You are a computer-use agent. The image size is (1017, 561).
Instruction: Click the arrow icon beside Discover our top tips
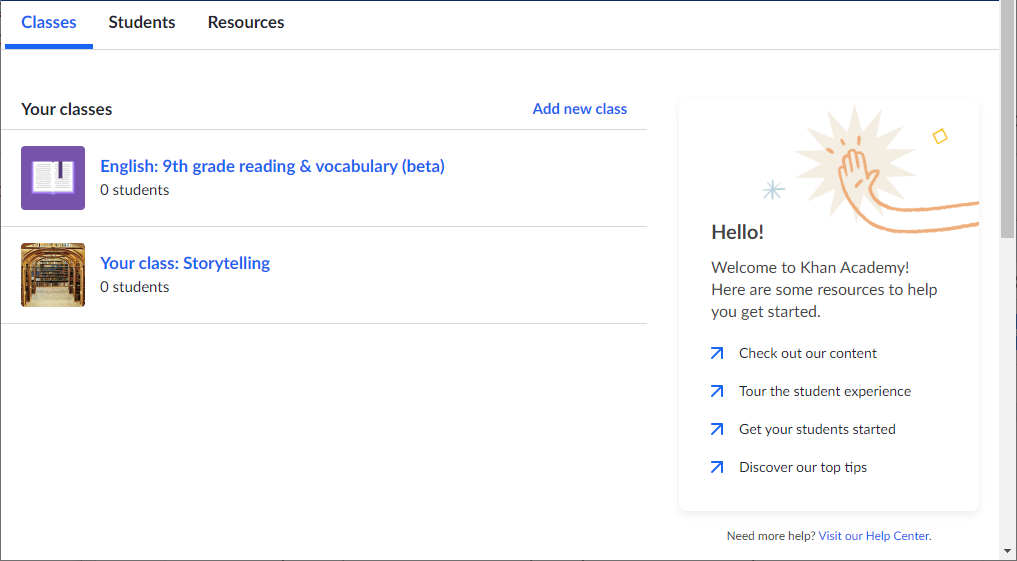tap(717, 467)
